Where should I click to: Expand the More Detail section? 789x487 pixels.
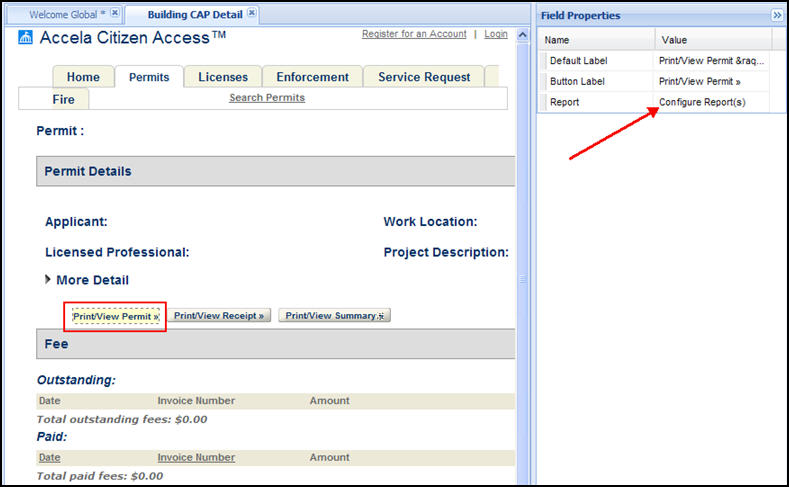click(x=50, y=280)
